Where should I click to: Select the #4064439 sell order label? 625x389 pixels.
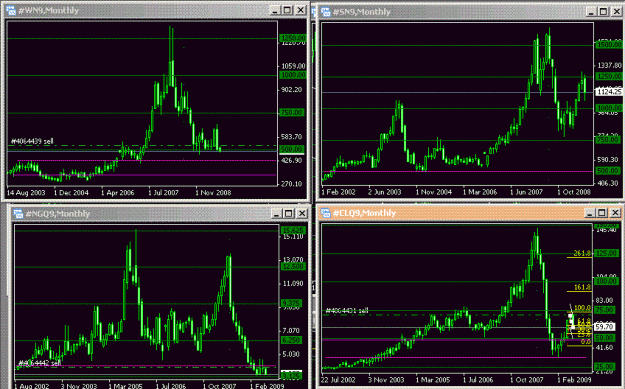pyautogui.click(x=32, y=141)
